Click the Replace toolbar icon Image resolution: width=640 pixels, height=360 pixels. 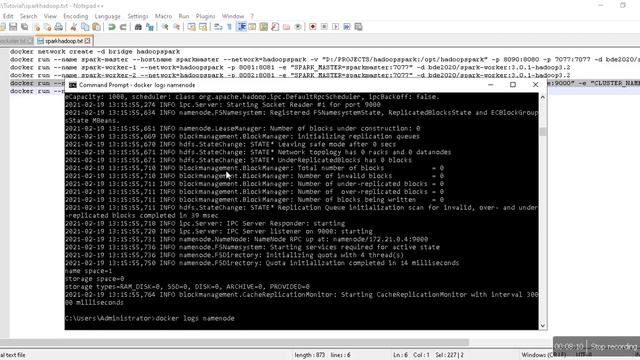150,27
